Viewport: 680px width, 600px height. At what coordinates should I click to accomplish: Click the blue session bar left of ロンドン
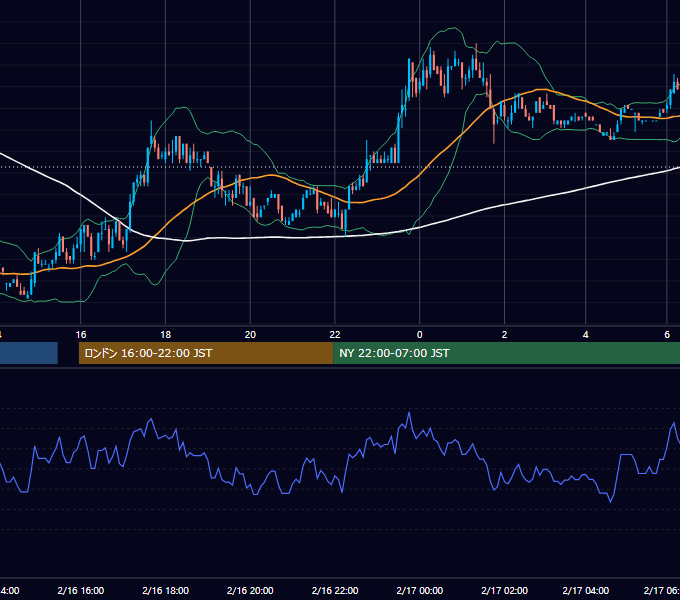click(29, 353)
